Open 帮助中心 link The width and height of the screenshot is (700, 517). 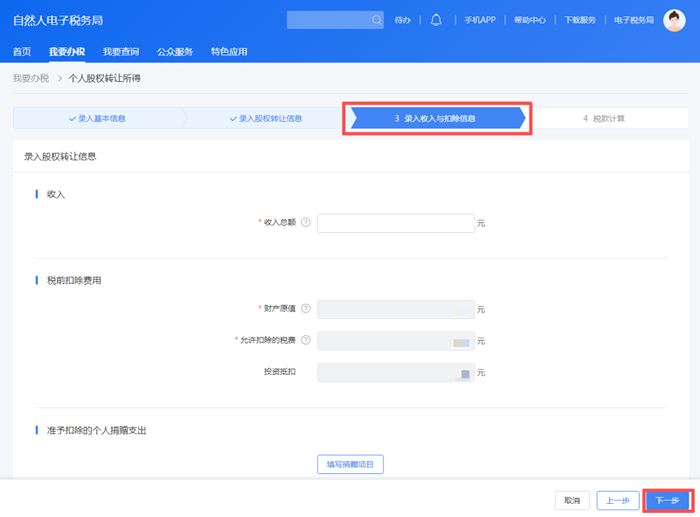pyautogui.click(x=530, y=20)
